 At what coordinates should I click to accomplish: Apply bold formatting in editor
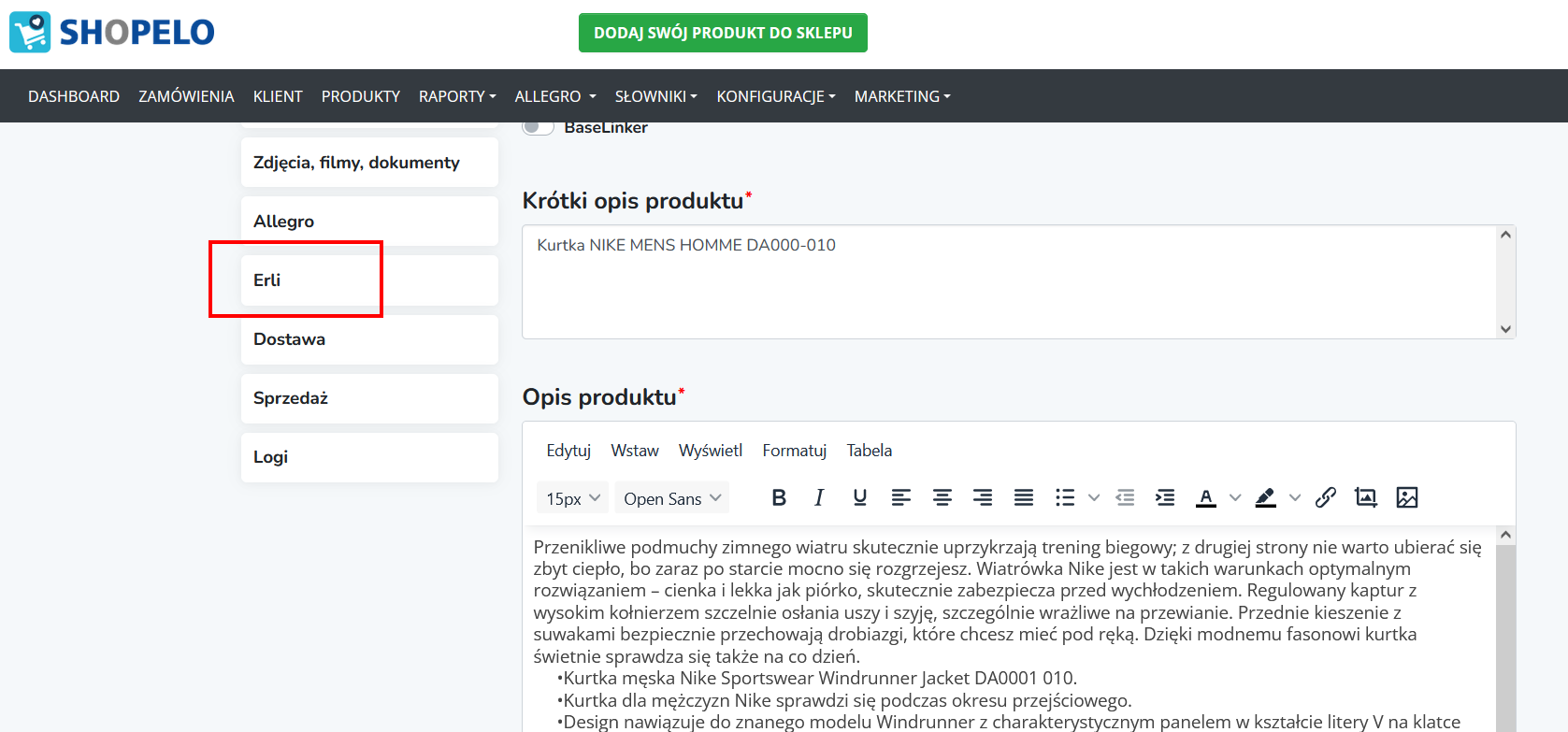click(779, 497)
